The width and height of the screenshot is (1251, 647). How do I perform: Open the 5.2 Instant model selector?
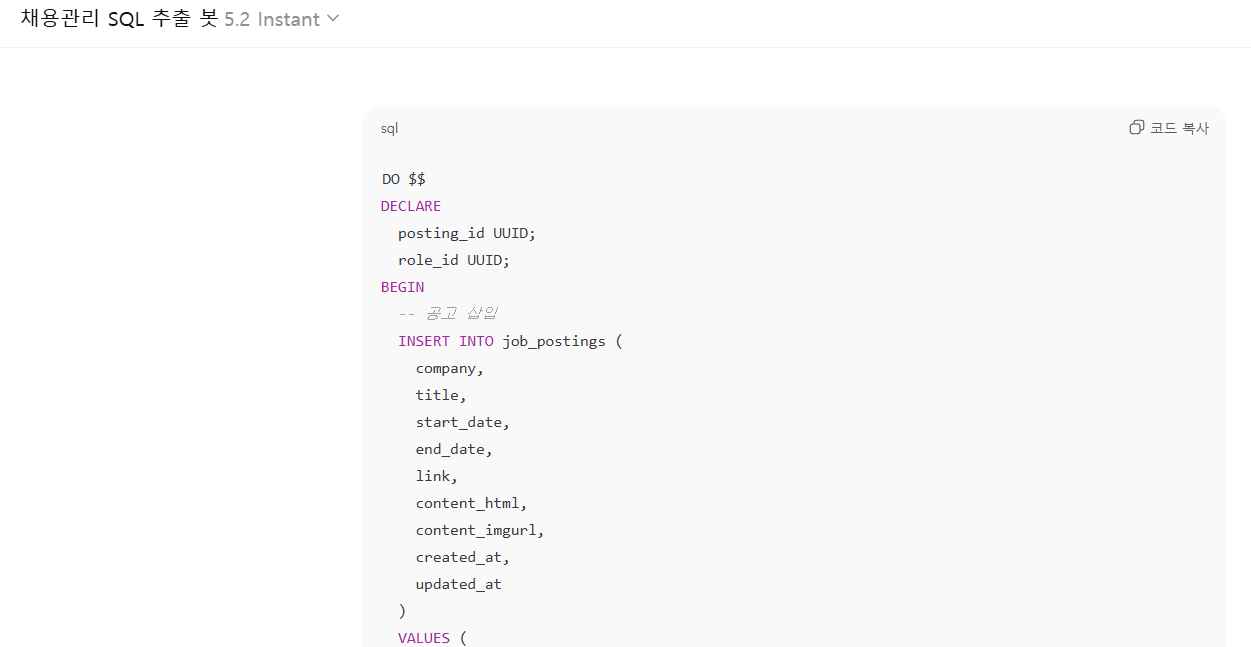pos(272,19)
